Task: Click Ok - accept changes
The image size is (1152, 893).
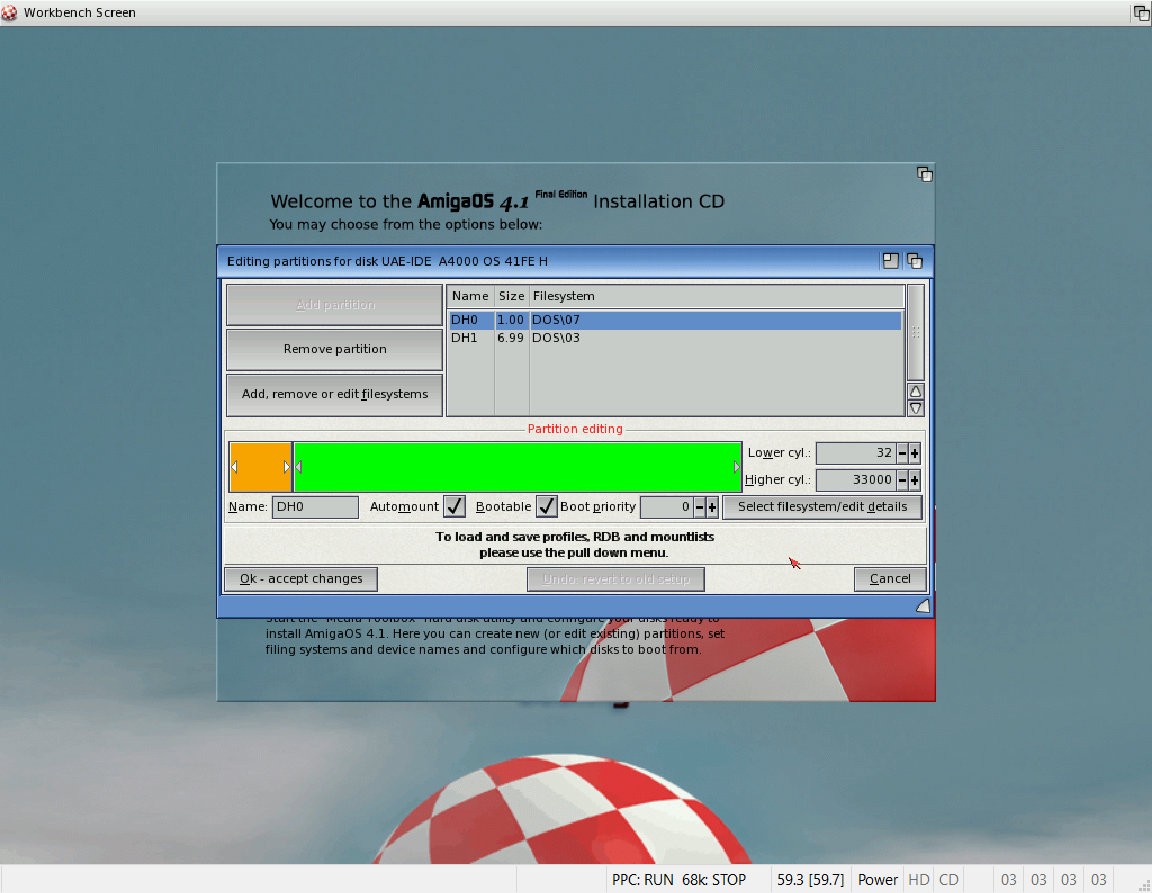Action: point(301,578)
